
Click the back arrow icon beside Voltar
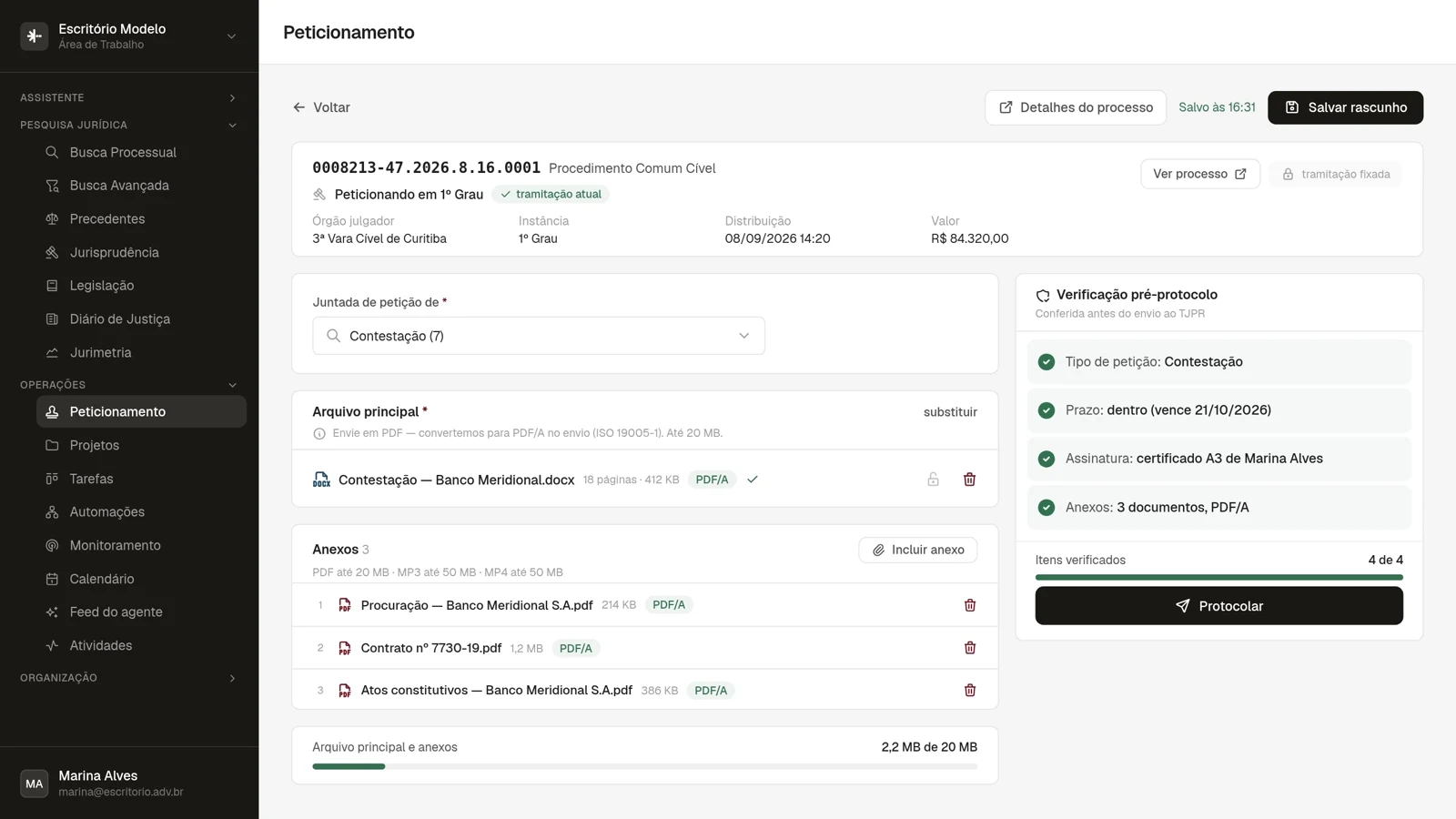pyautogui.click(x=298, y=107)
